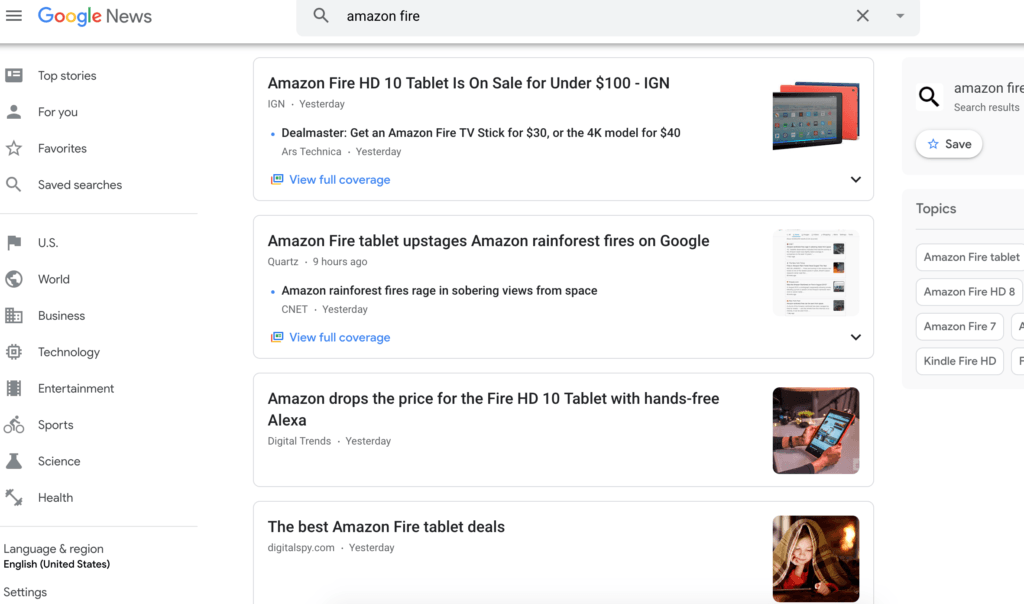1024x604 pixels.
Task: Open the Digital Trends article thumbnail
Action: [815, 430]
